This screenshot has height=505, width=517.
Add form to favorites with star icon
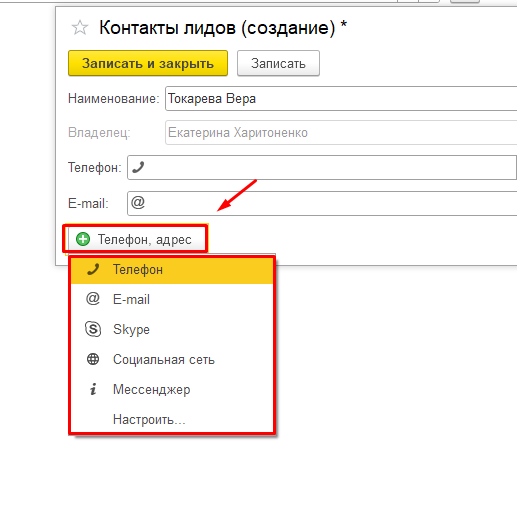pyautogui.click(x=80, y=28)
